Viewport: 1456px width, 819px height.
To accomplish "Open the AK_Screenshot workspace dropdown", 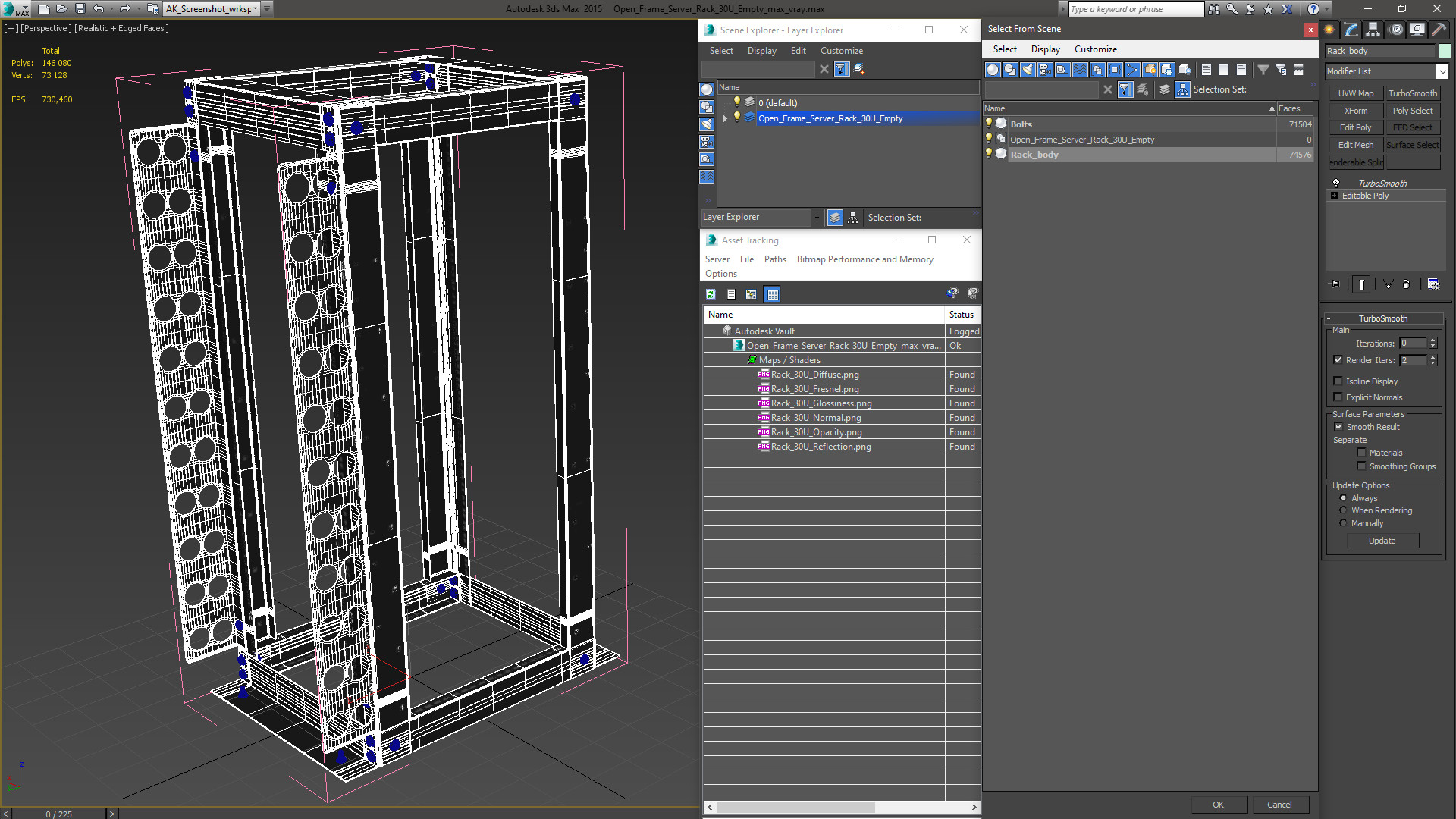I will 256,9.
